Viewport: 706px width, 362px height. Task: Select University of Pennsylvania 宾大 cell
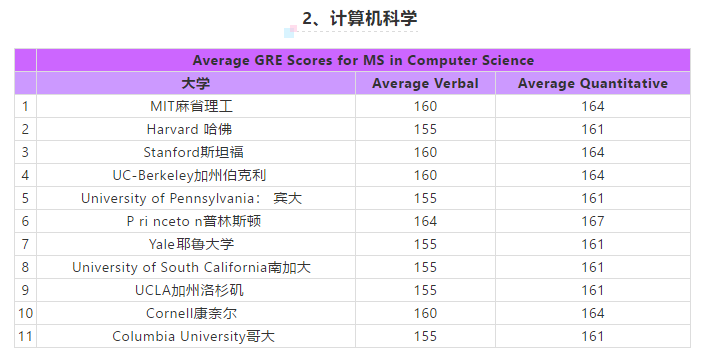pos(196,198)
